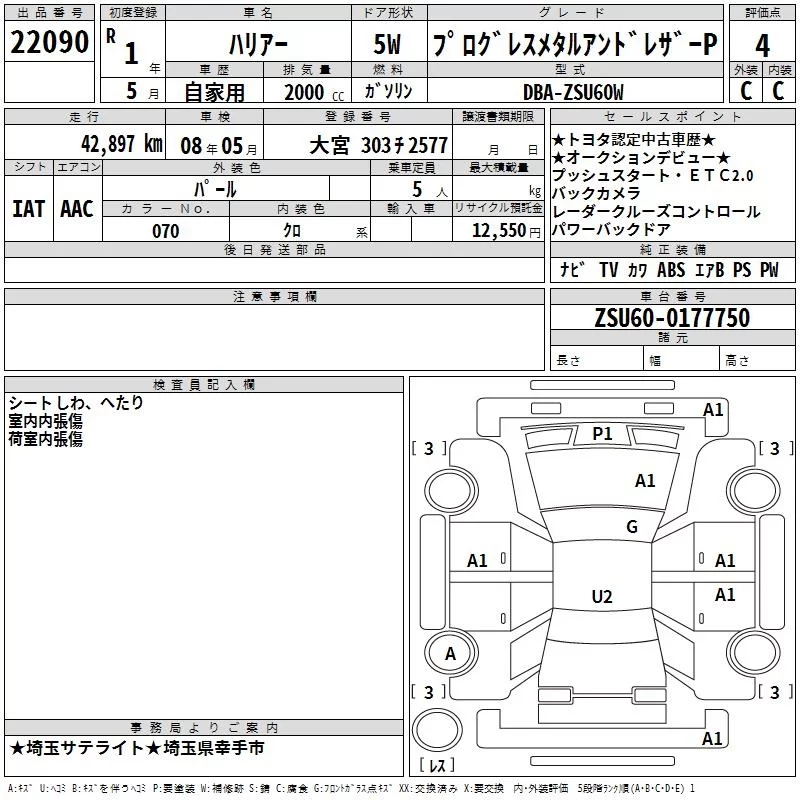Click air conditioner value AAC

click(77, 209)
